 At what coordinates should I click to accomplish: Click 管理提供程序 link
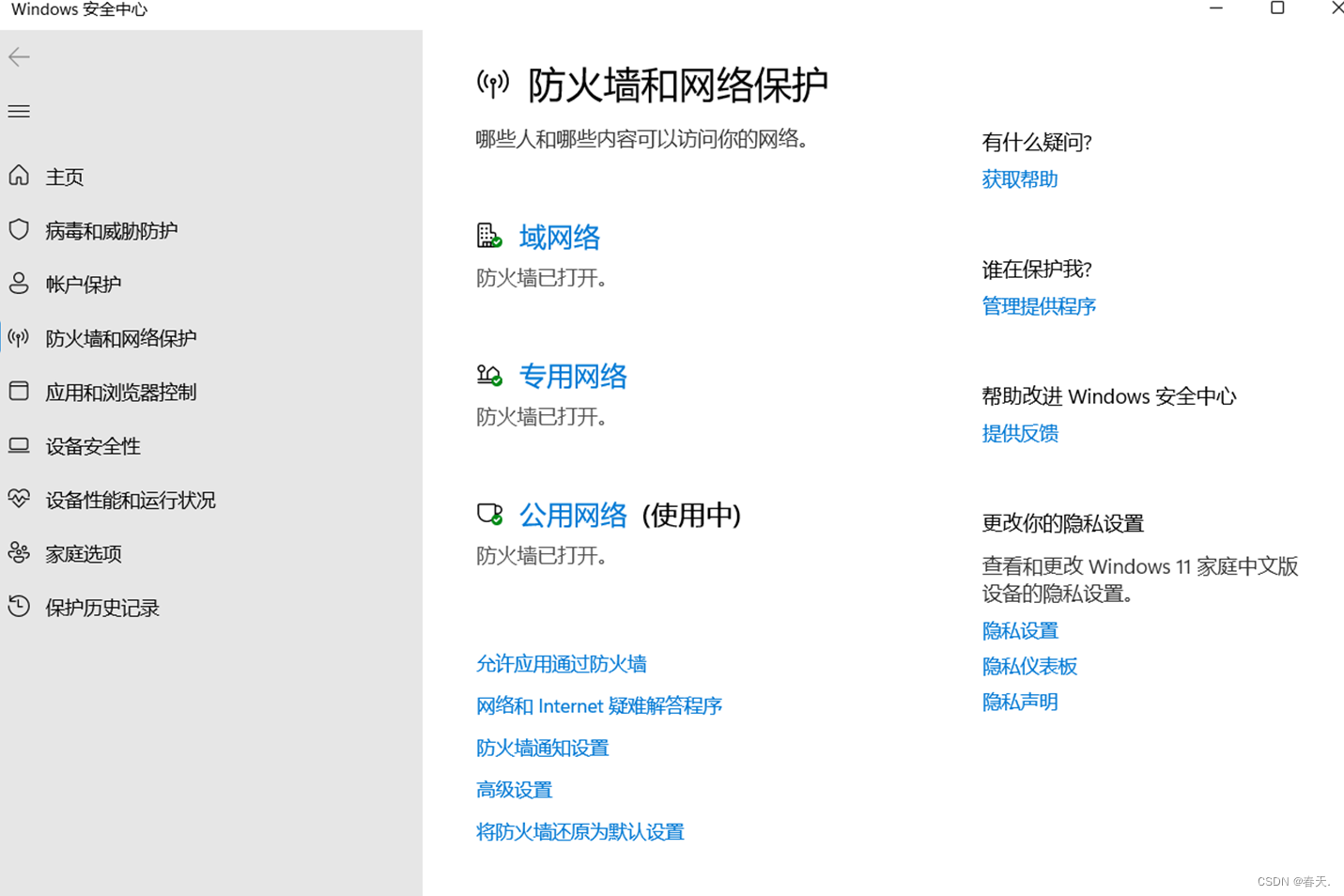coord(1039,306)
